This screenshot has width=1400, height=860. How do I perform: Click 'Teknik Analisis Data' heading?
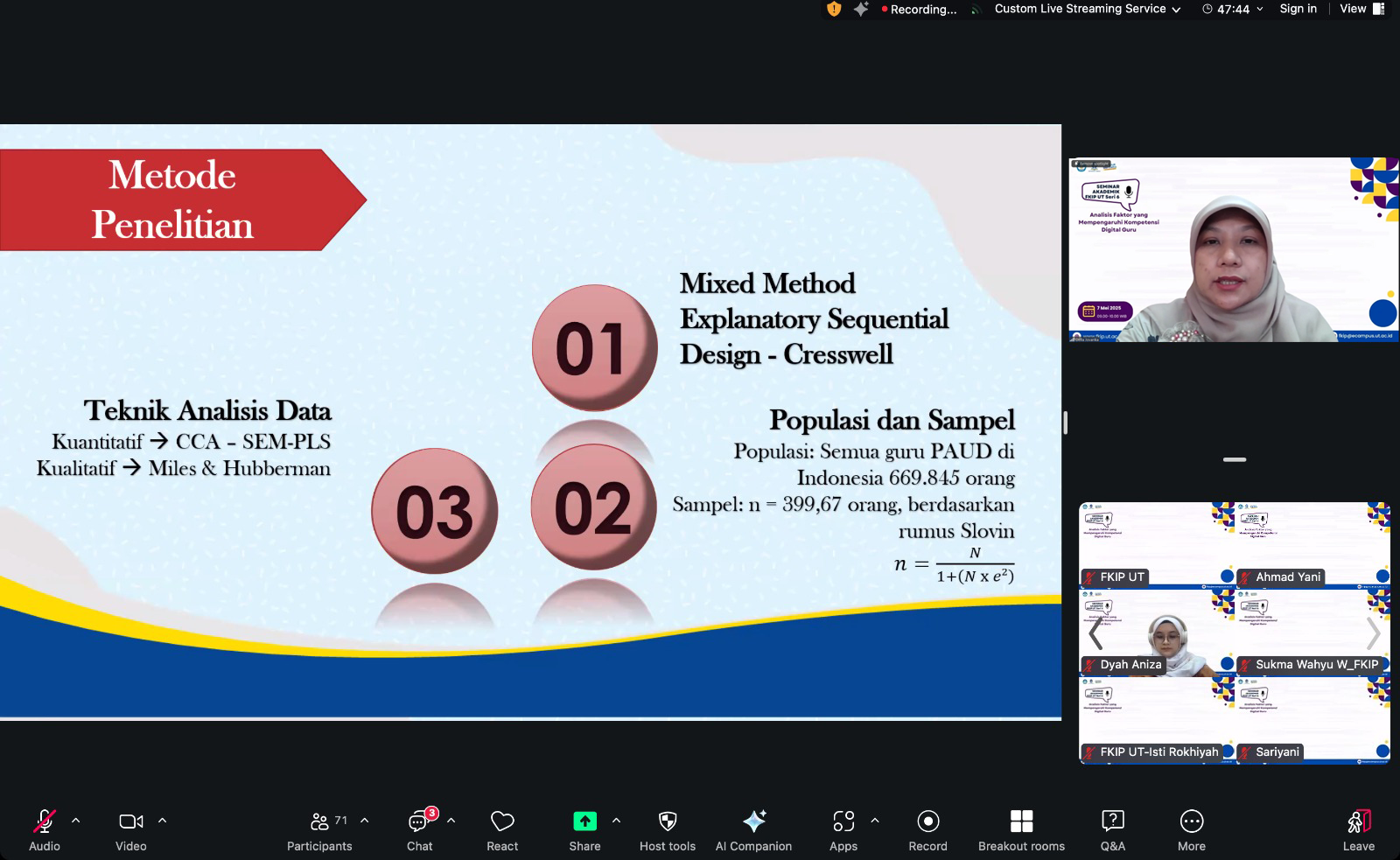tap(207, 410)
